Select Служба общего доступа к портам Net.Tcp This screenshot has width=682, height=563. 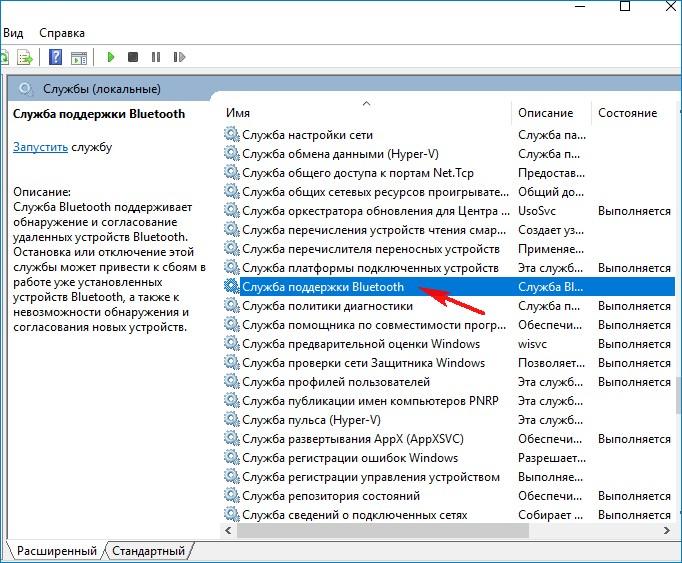point(449,173)
